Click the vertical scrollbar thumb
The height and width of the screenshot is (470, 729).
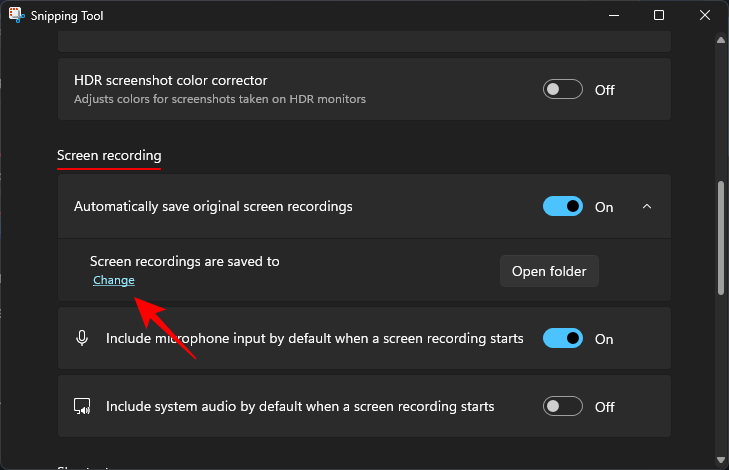(720, 236)
